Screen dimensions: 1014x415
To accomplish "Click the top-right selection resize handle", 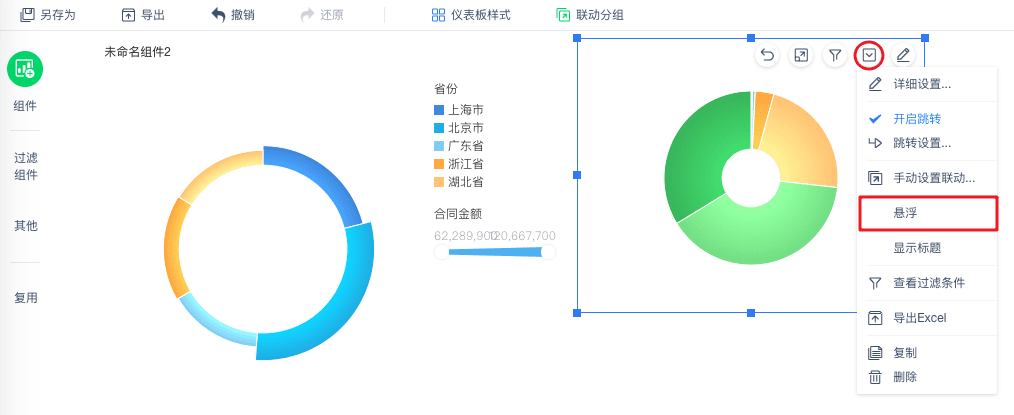I will click(925, 37).
